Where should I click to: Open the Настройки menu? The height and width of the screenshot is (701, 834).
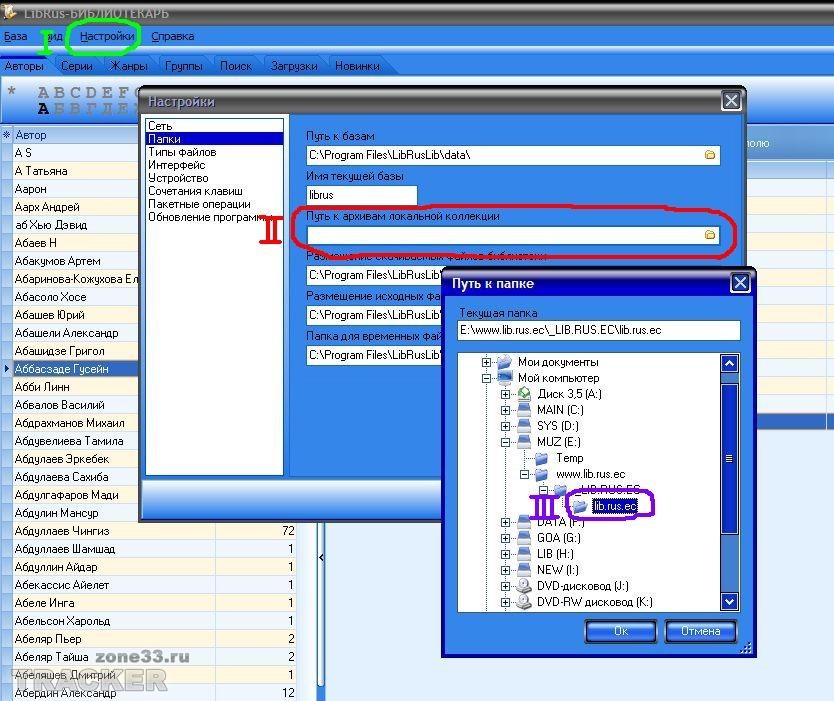pos(107,36)
